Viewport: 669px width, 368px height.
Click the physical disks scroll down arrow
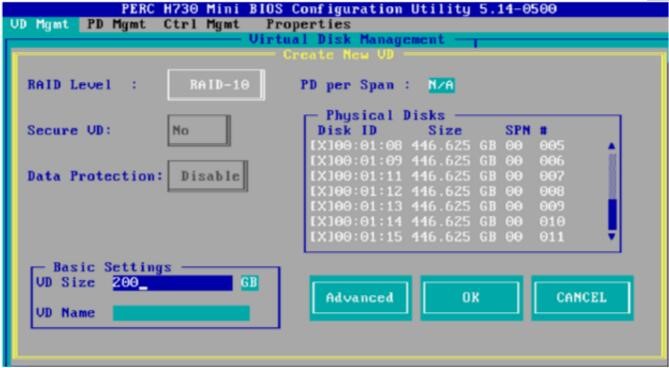612,236
